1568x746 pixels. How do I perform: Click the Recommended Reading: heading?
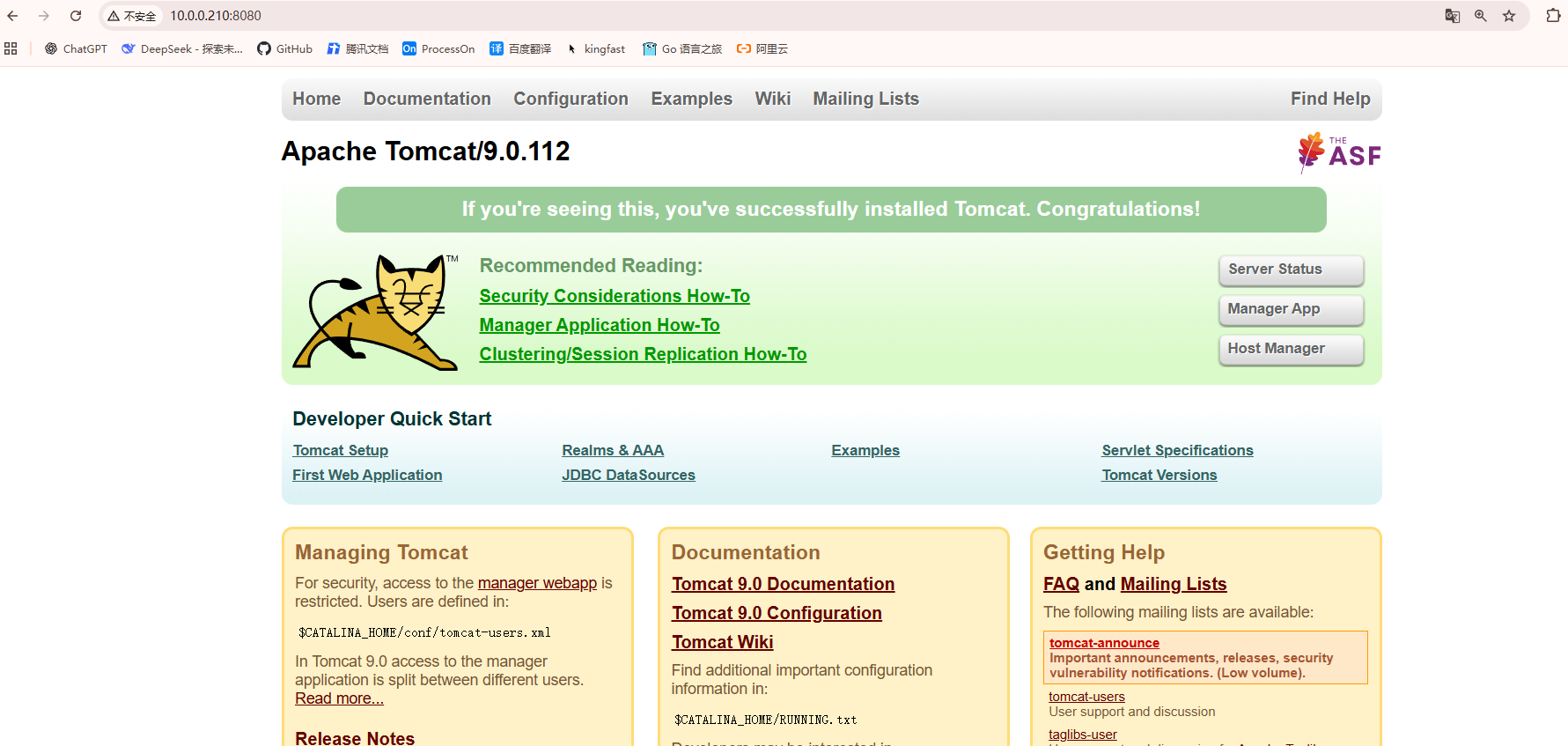coord(591,266)
